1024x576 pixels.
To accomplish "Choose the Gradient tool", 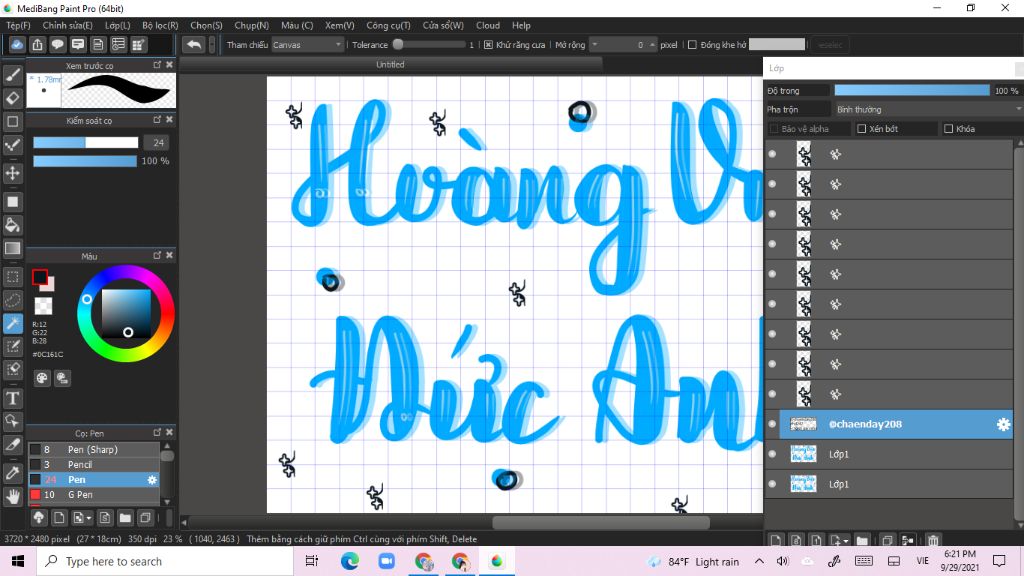I will pyautogui.click(x=12, y=248).
